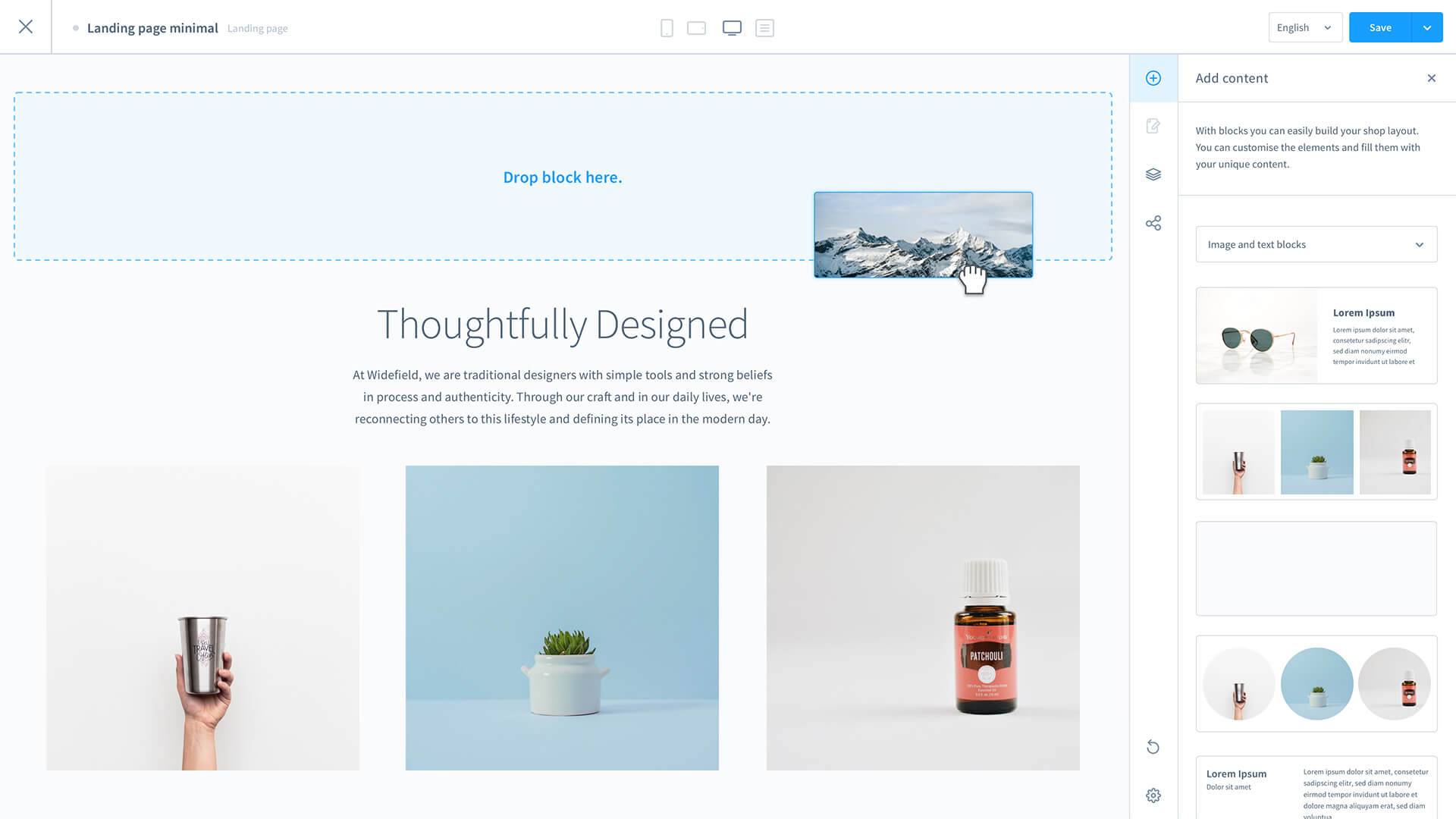Switch to tablet view icon

(697, 27)
